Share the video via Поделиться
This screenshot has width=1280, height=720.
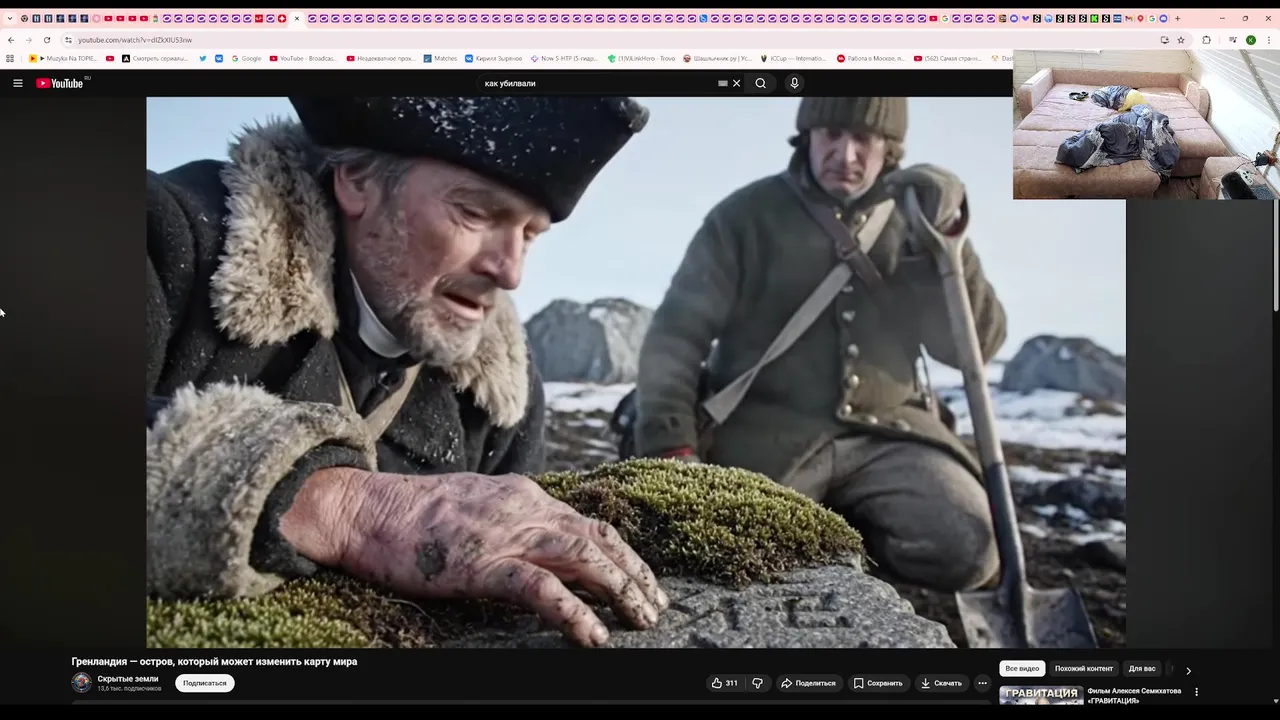pos(808,683)
